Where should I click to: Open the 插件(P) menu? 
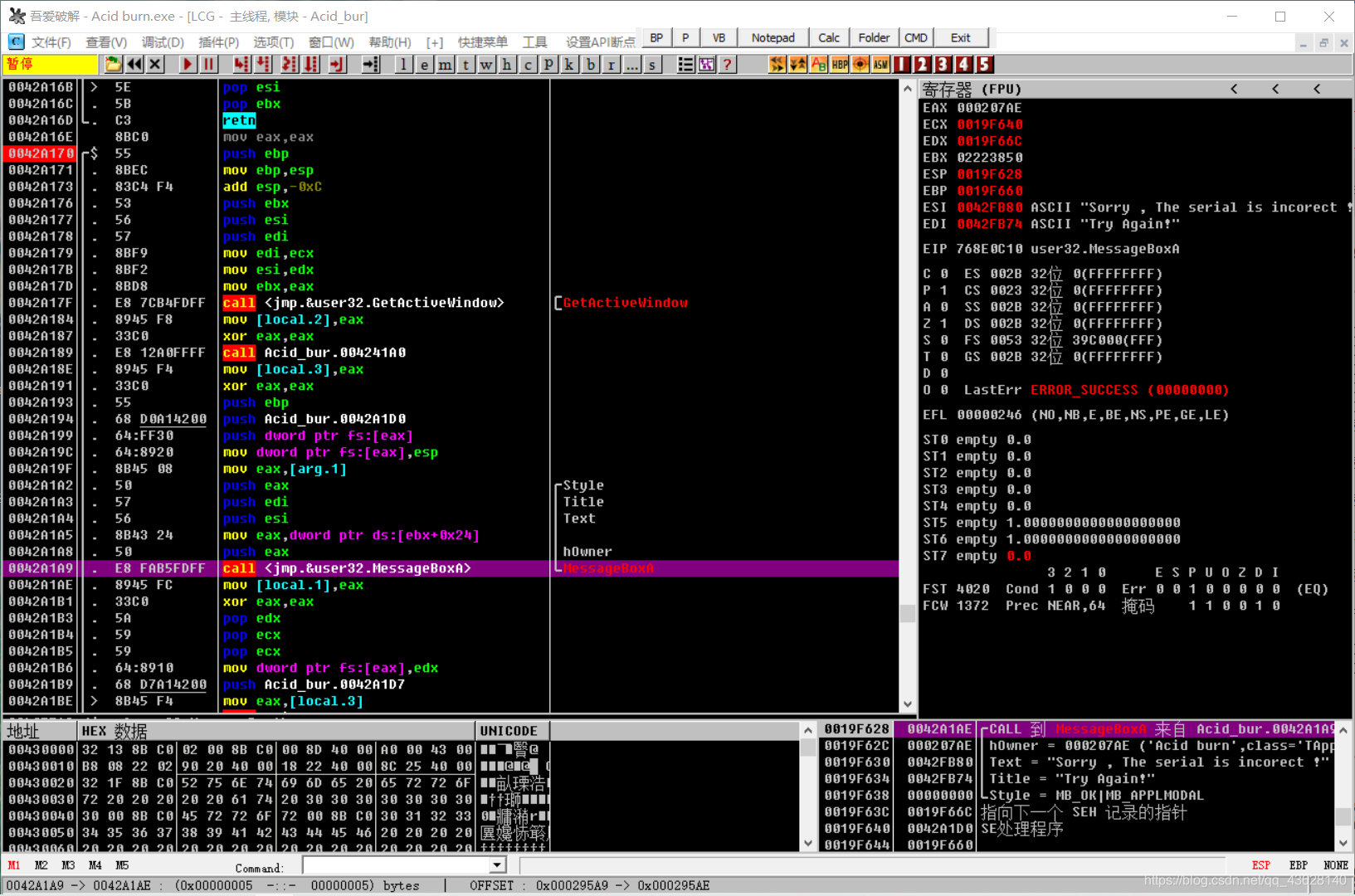click(218, 41)
